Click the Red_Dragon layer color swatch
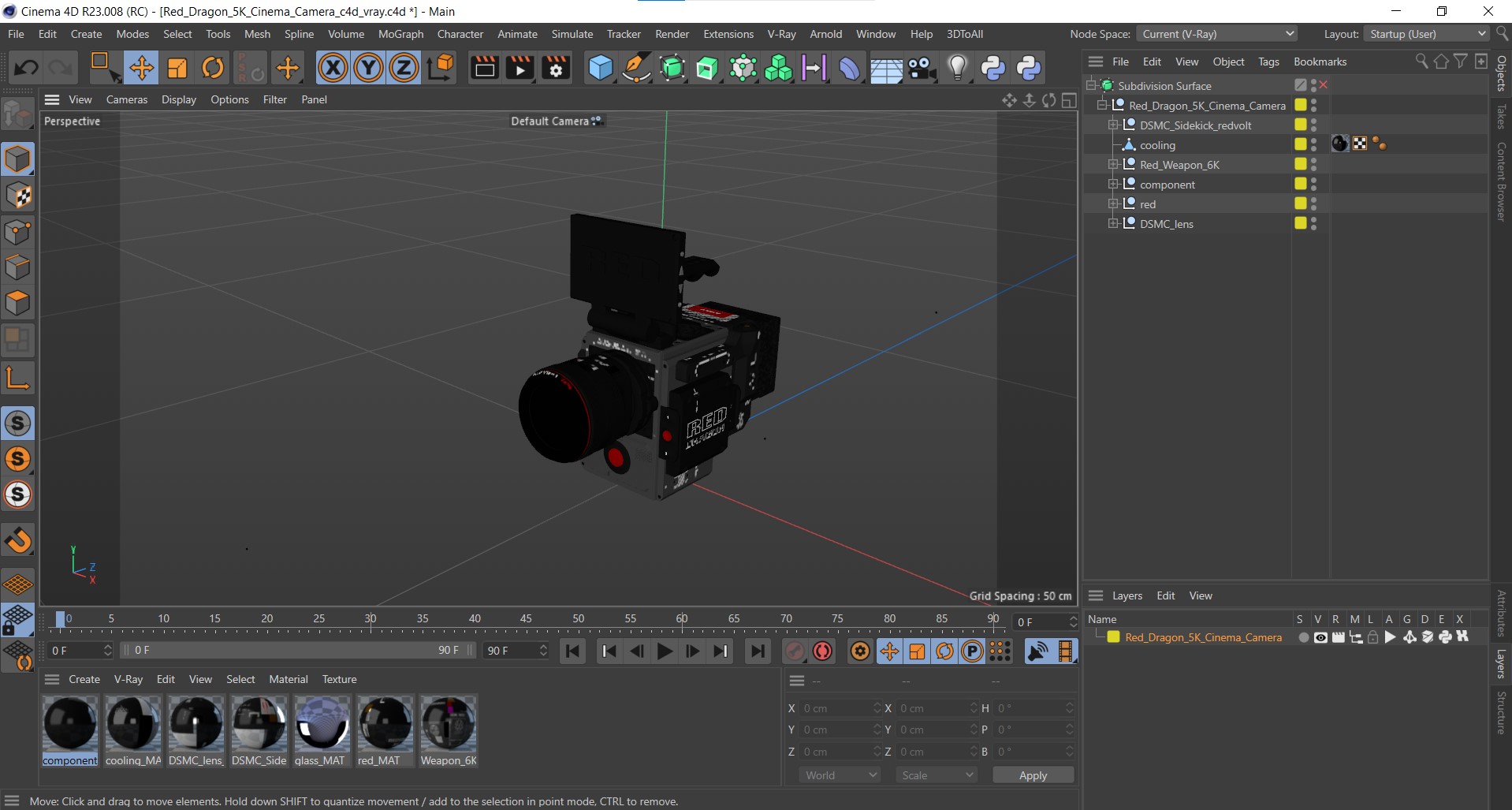Screen dimensions: 1512x810 coord(1113,637)
